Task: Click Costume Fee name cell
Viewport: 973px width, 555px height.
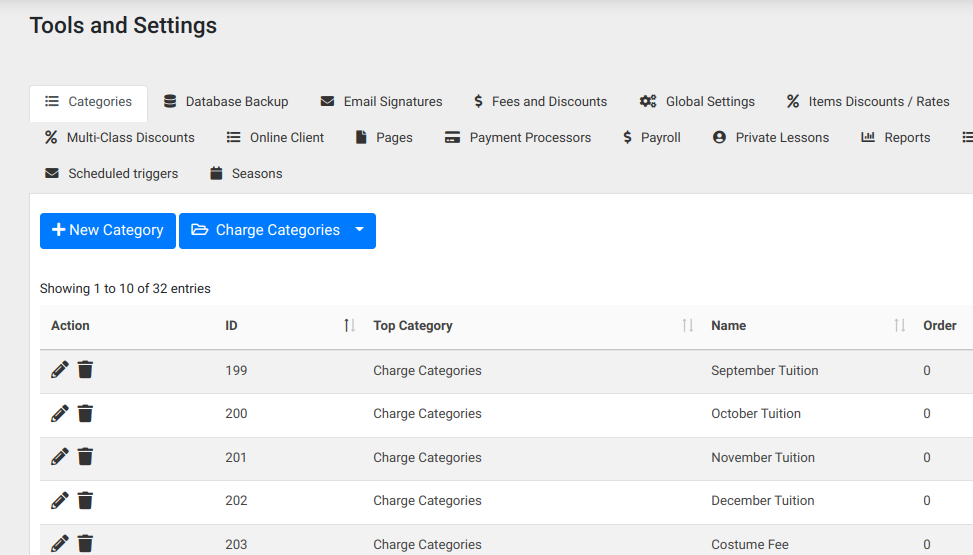Action: (x=750, y=544)
